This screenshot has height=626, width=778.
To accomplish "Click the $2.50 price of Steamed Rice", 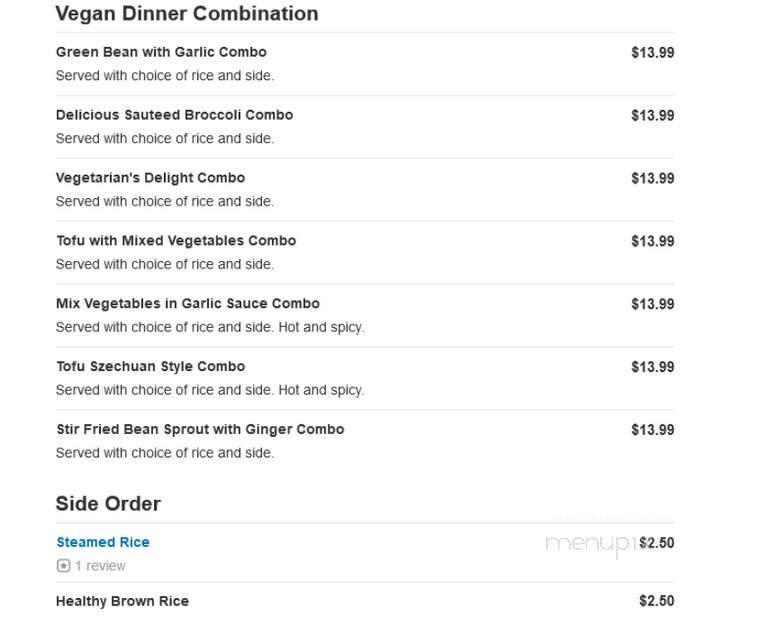I will click(656, 543).
